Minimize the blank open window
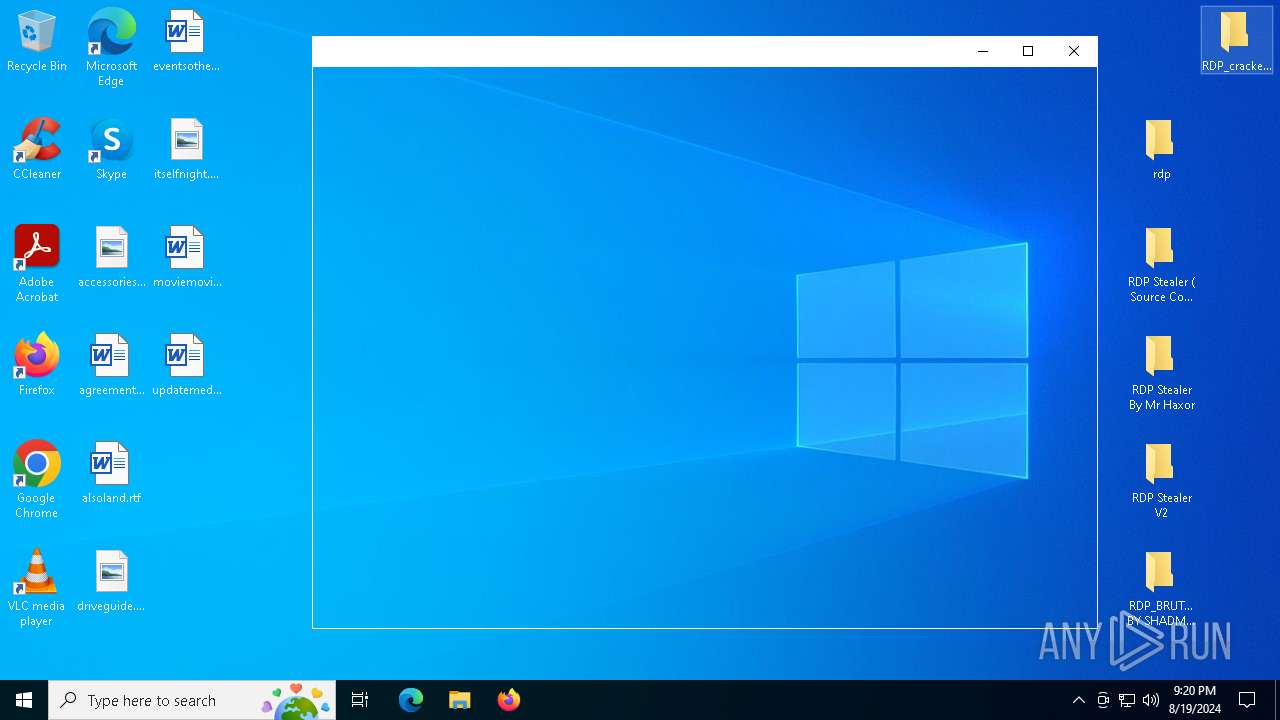This screenshot has height=720, width=1280. (982, 51)
